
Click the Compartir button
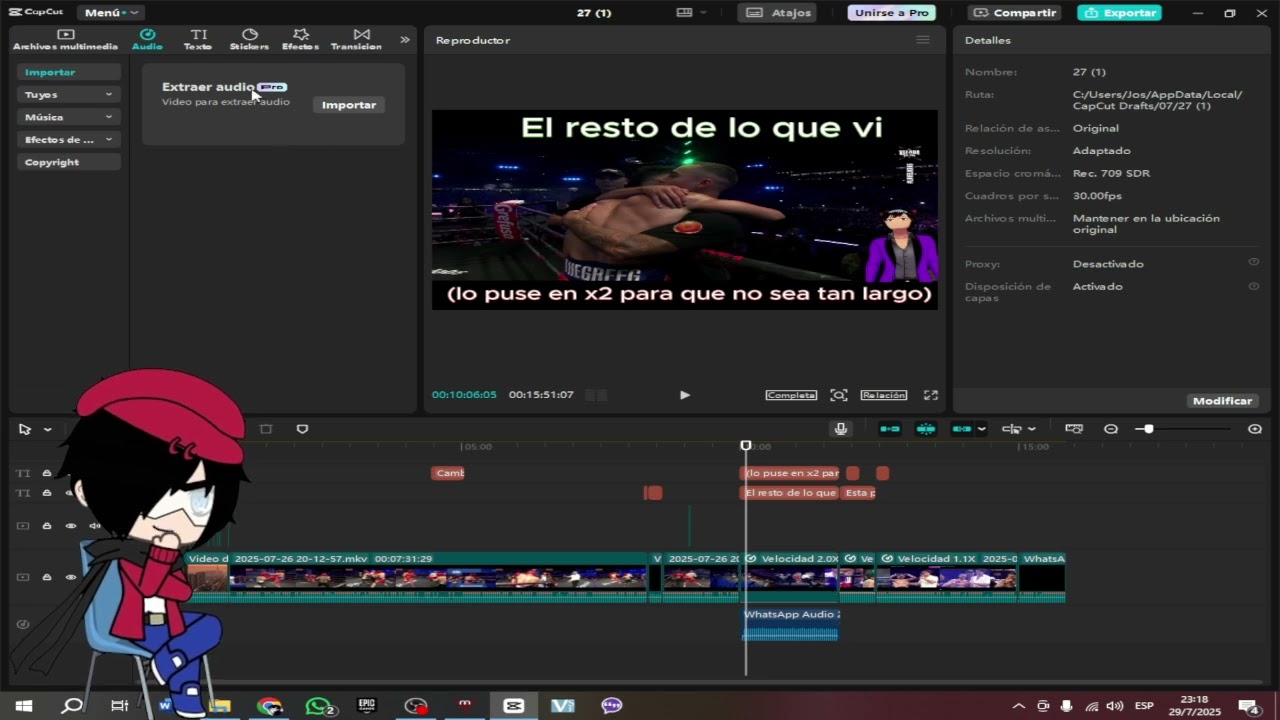pos(1015,13)
